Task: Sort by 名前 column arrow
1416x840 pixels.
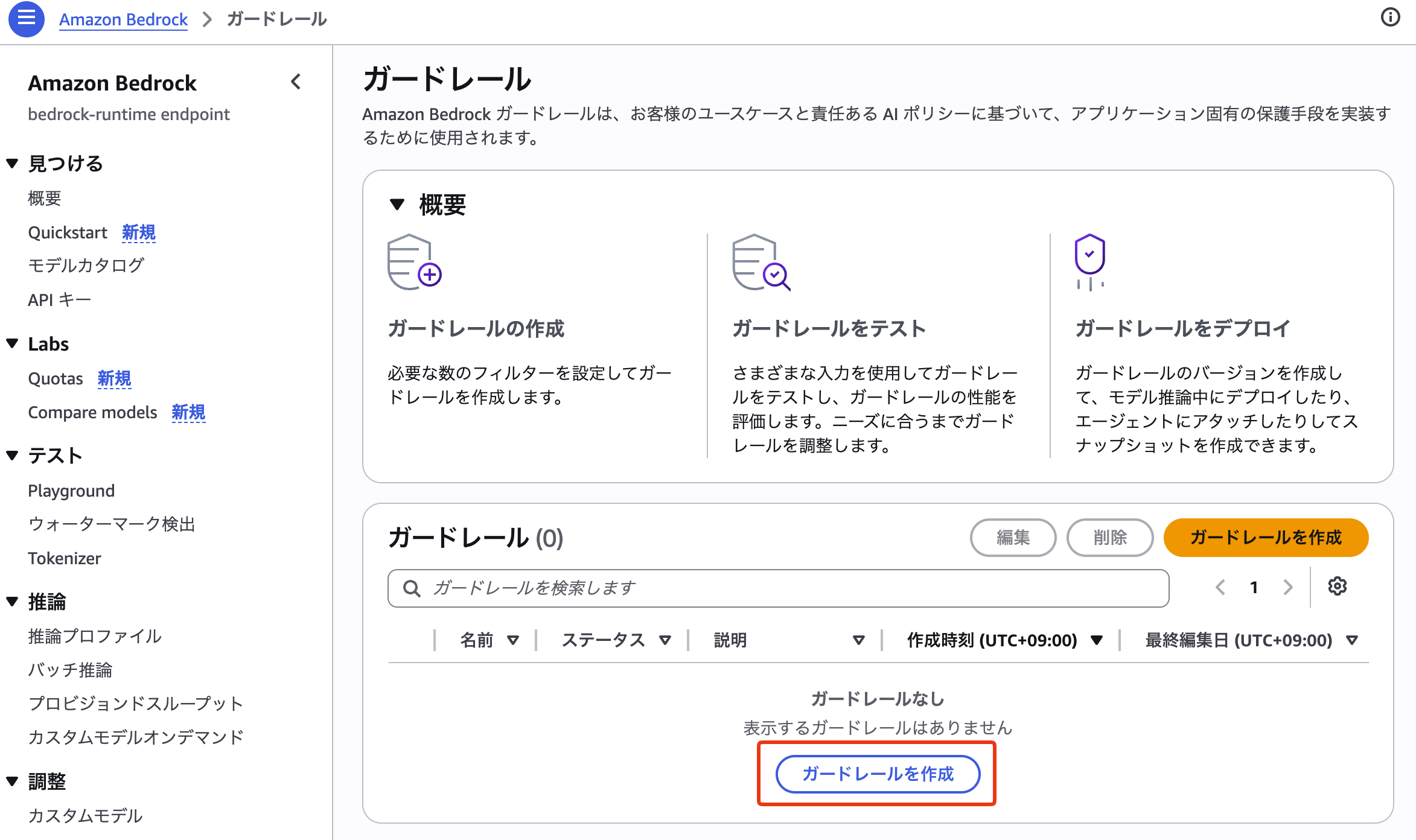Action: pyautogui.click(x=513, y=640)
